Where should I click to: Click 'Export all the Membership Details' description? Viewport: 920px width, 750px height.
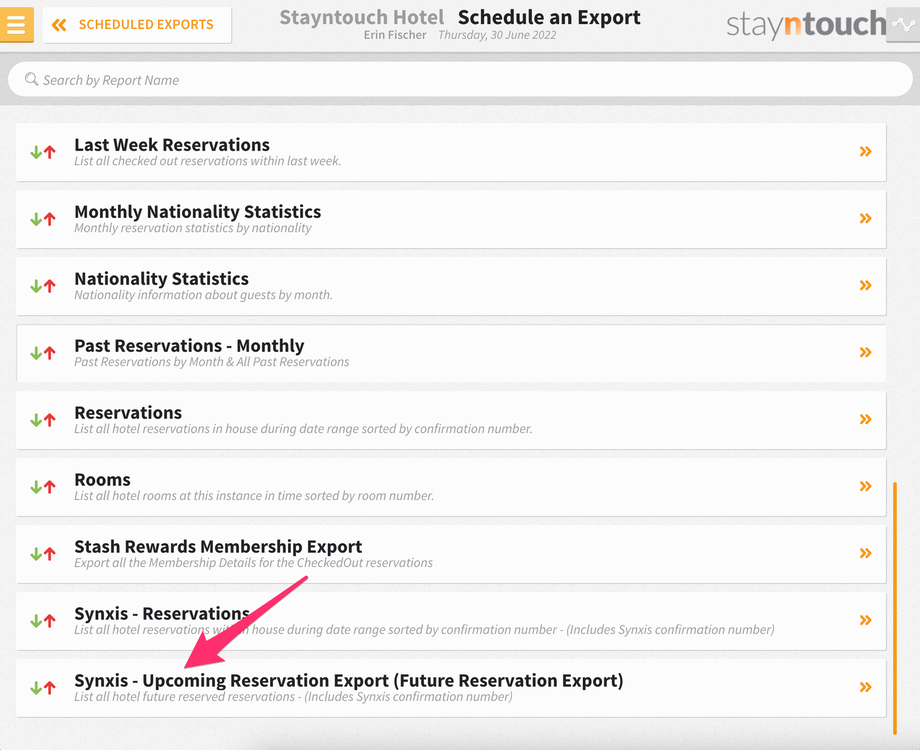pyautogui.click(x=253, y=562)
